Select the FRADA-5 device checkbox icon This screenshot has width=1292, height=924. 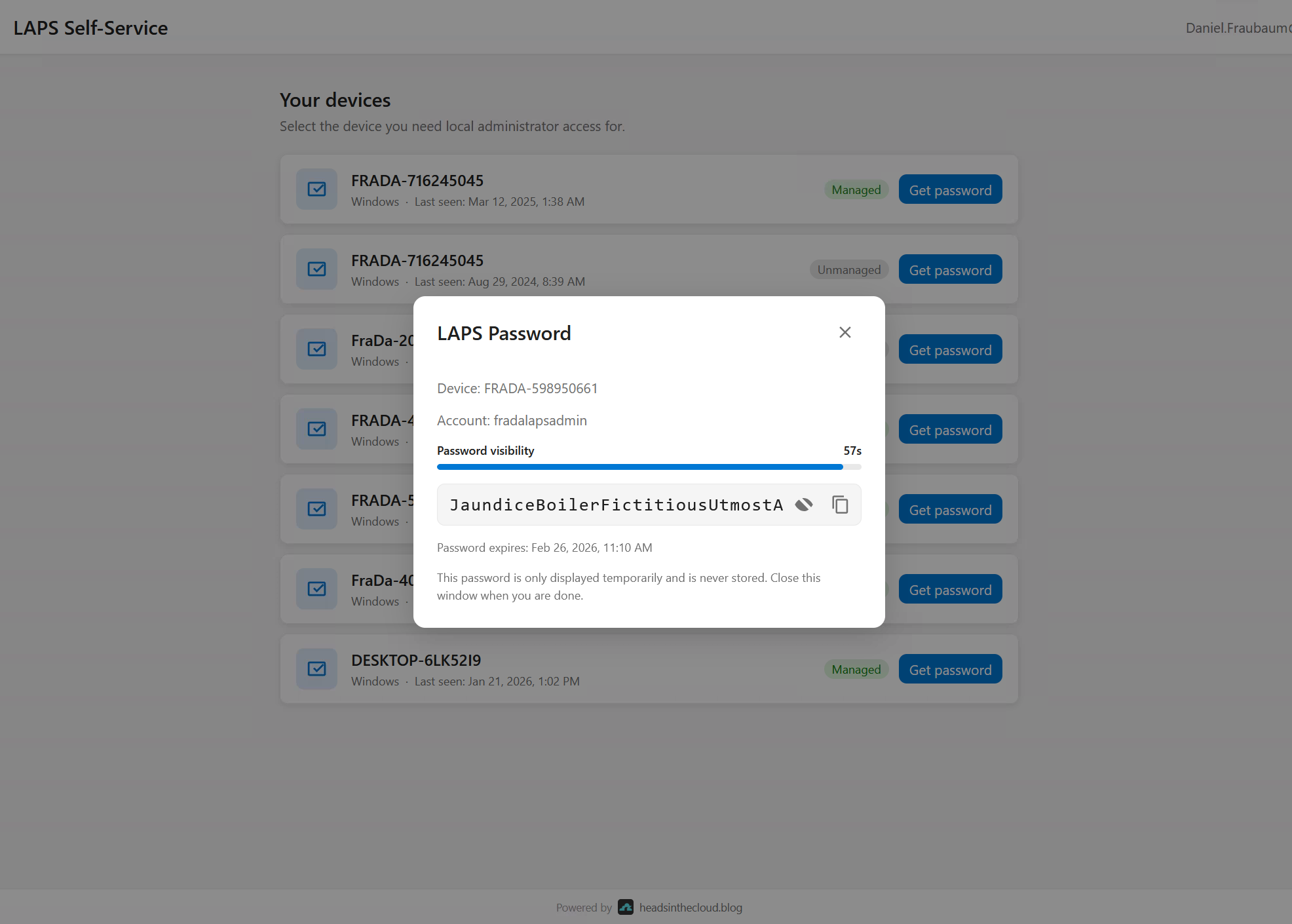[x=316, y=509]
